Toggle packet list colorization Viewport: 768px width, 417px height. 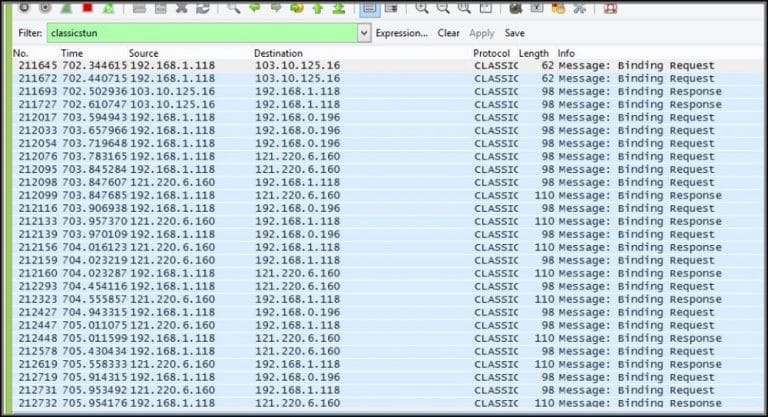click(x=368, y=7)
